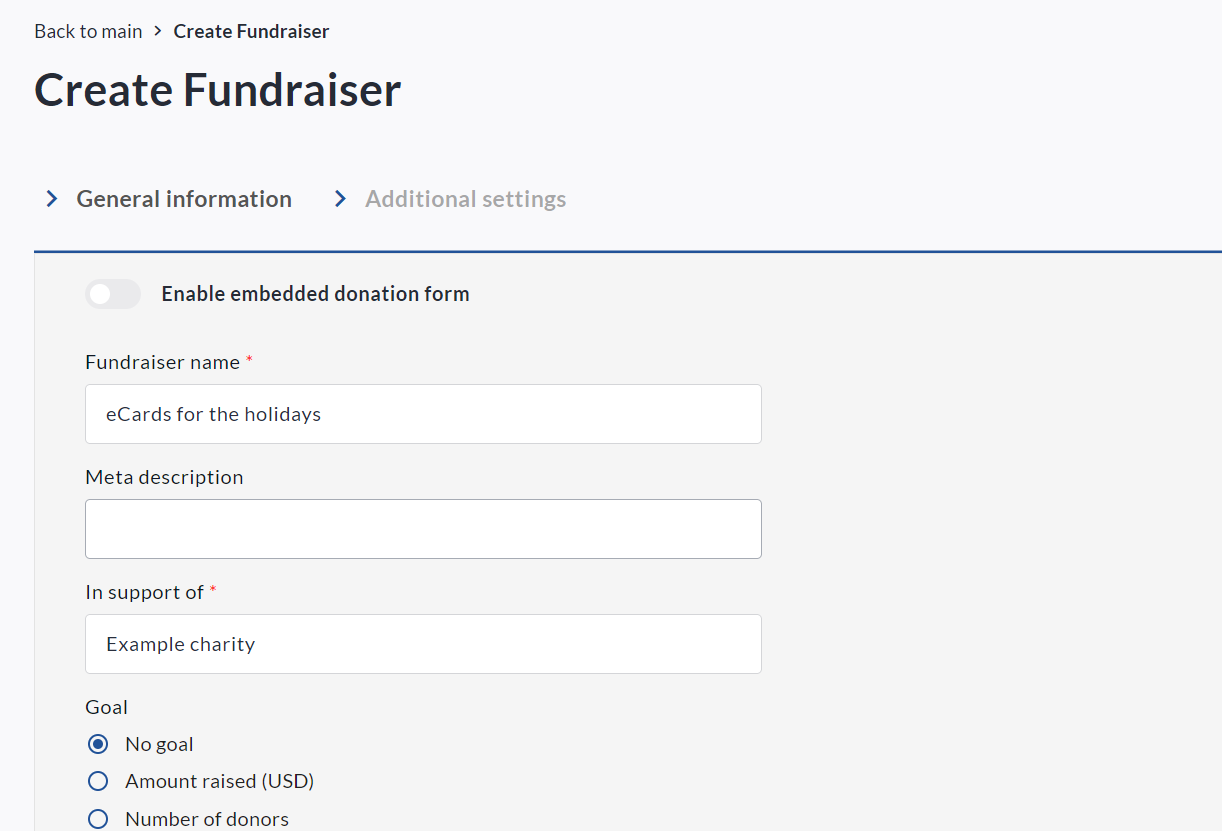The width and height of the screenshot is (1222, 831).
Task: Expand the chevron beside General information
Action: 52,199
